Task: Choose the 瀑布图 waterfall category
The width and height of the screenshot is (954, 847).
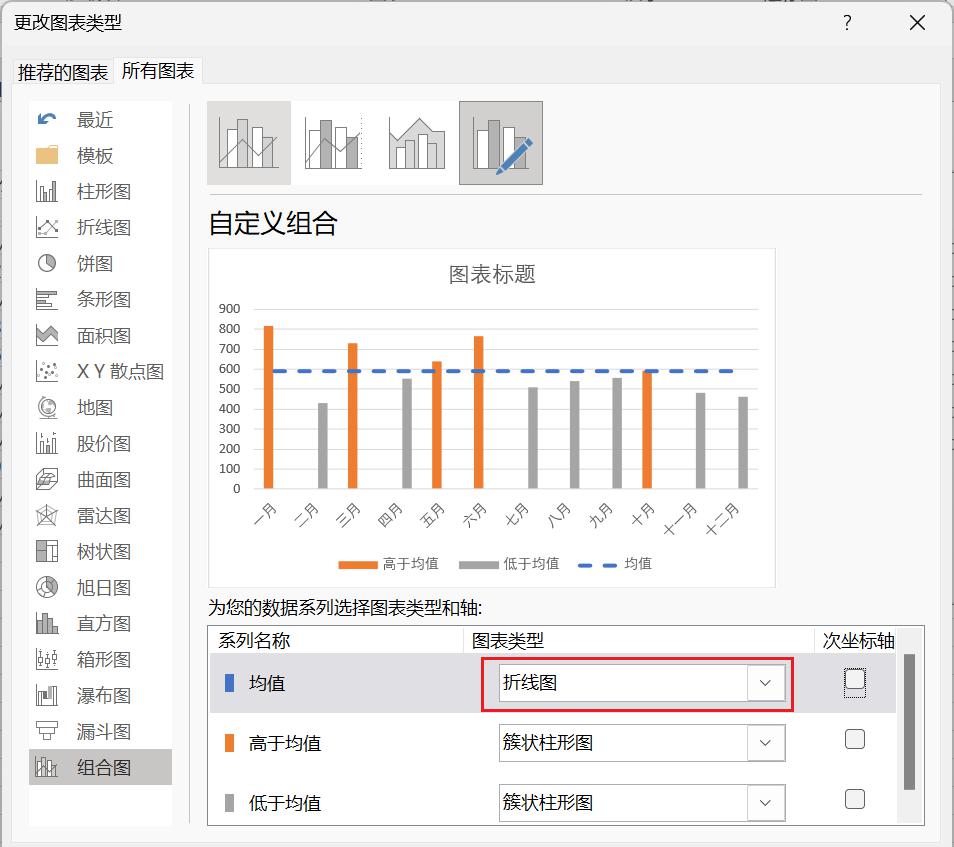Action: click(100, 695)
